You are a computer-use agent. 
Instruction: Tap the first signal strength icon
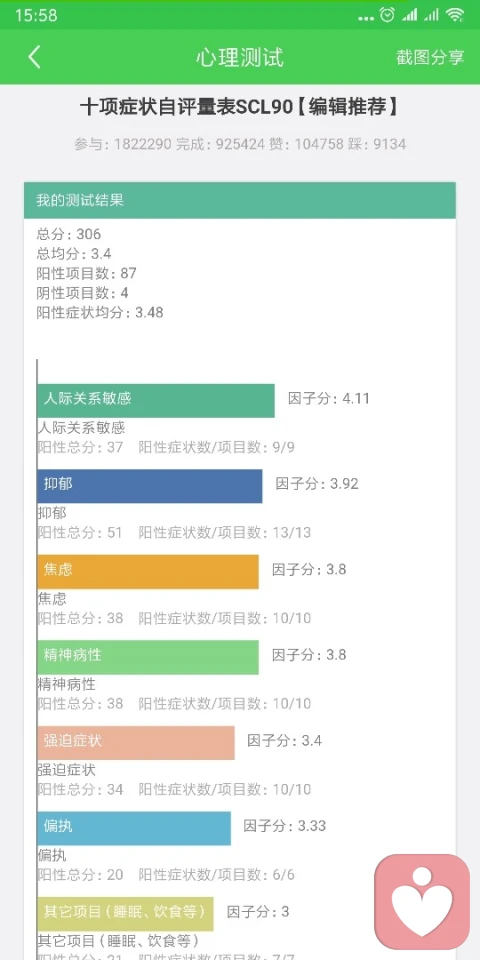pos(410,15)
